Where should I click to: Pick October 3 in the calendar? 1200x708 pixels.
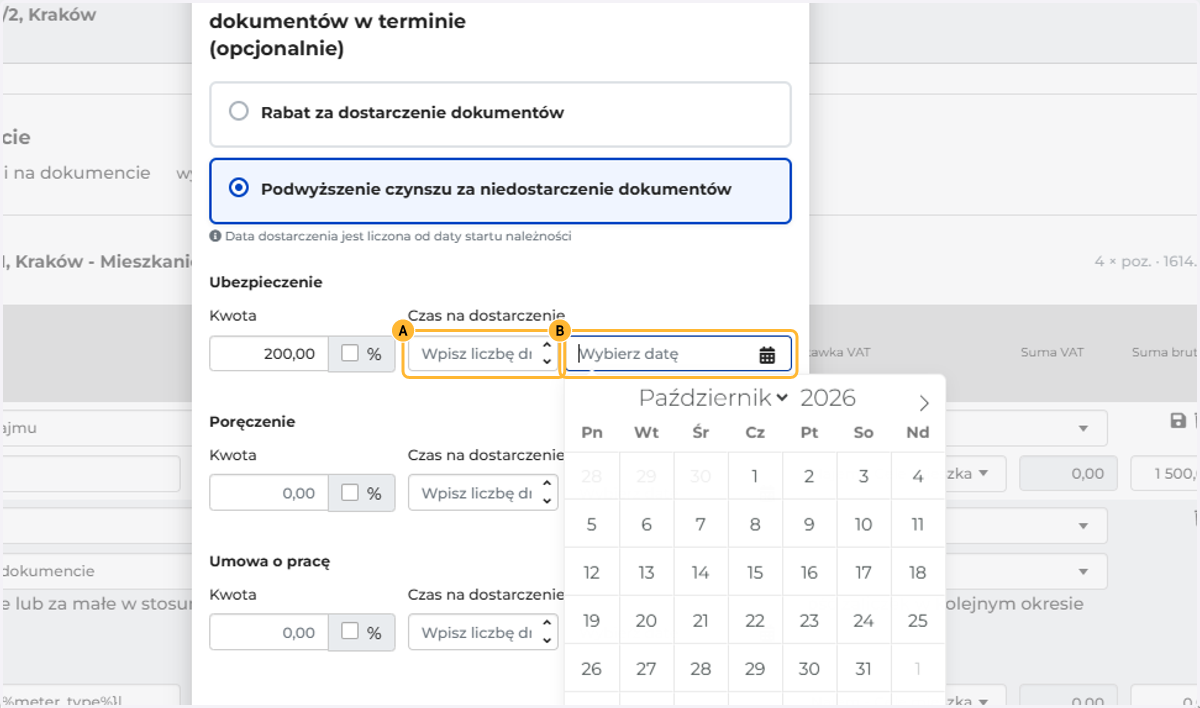click(x=864, y=477)
